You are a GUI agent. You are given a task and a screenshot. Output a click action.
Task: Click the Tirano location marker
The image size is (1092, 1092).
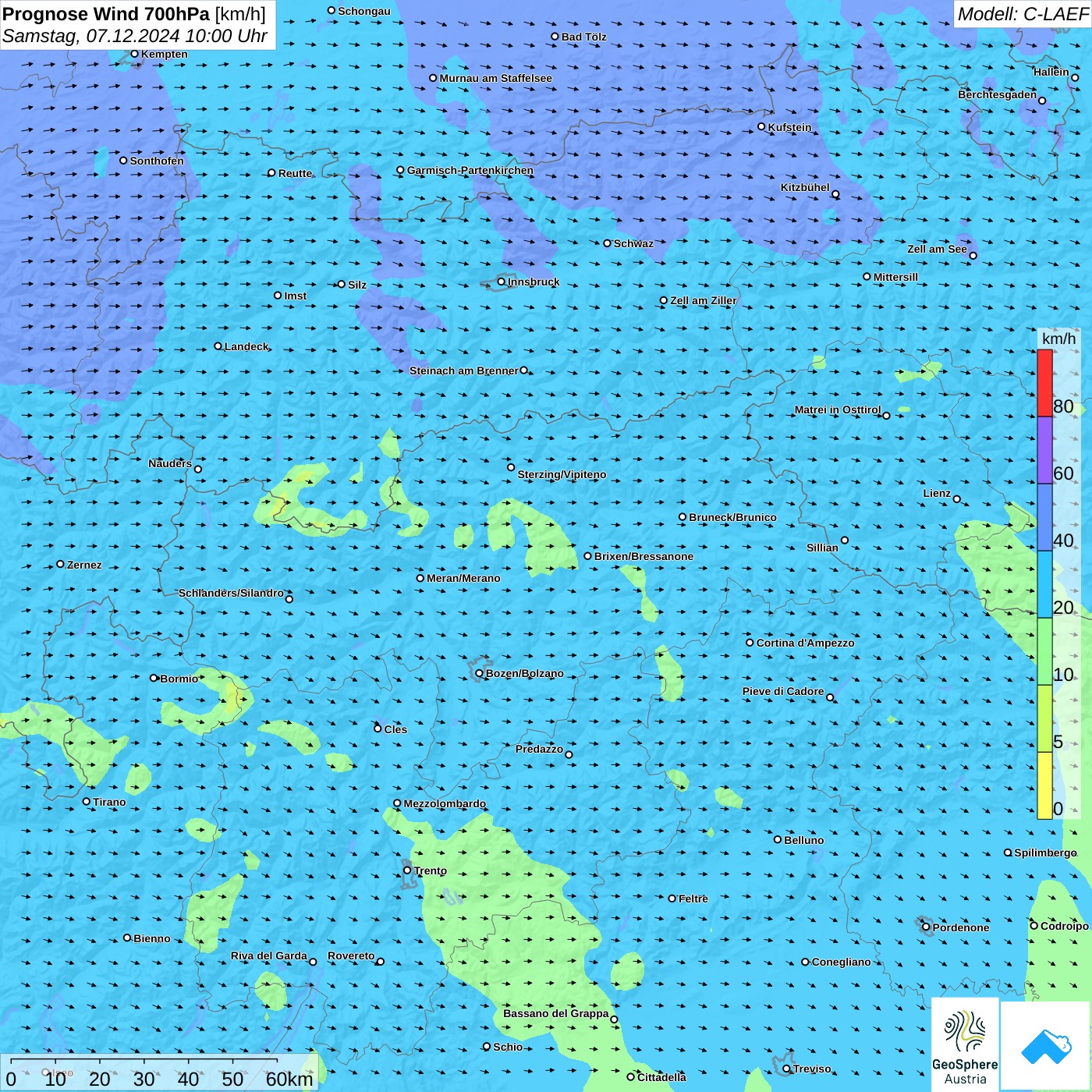point(87,801)
